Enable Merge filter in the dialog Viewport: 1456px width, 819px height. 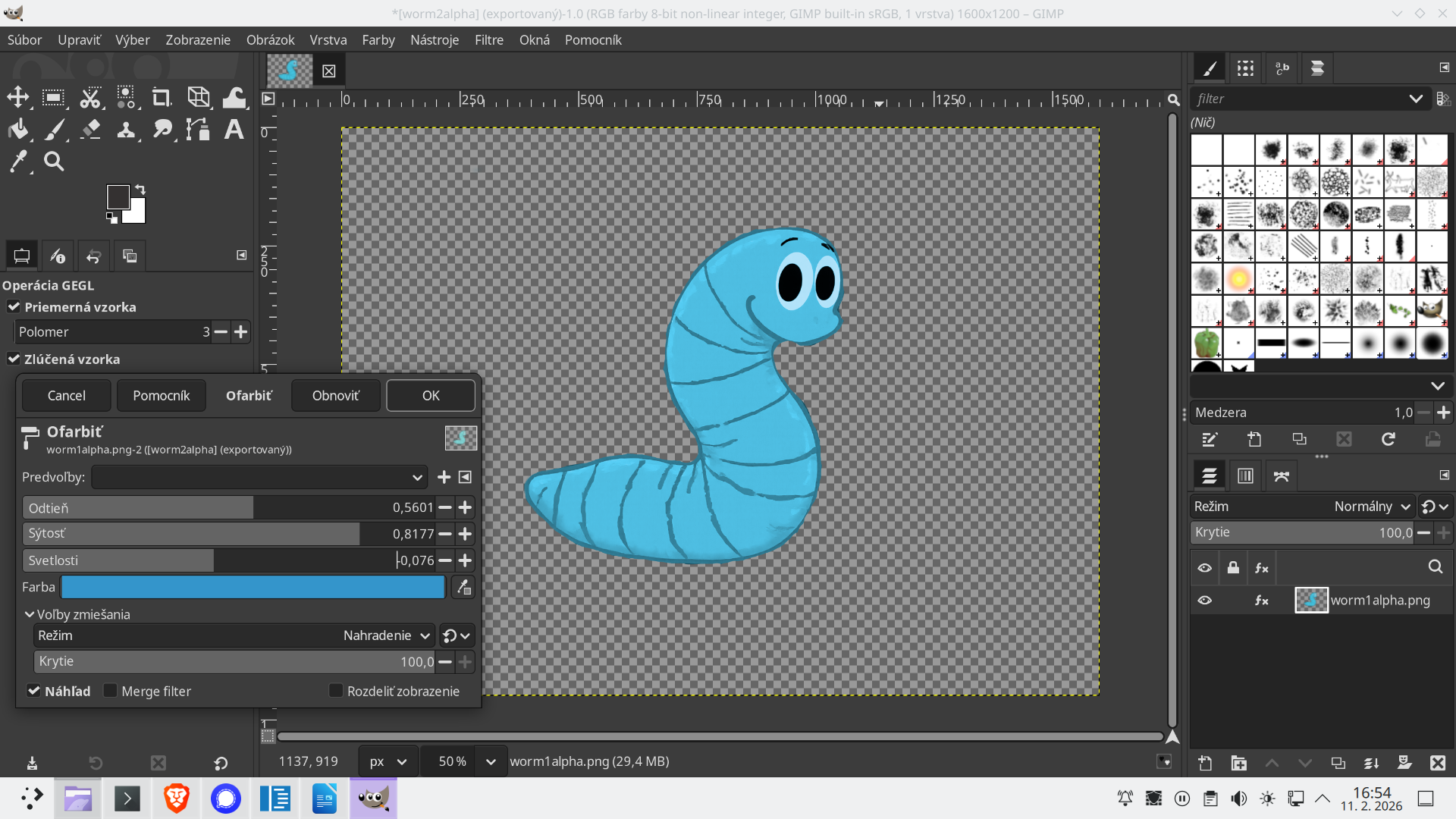tap(111, 691)
